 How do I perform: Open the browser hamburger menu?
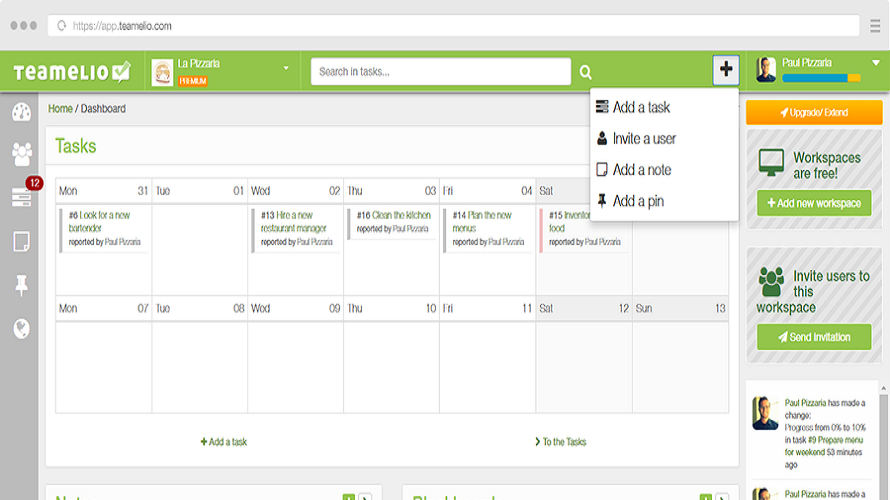click(x=875, y=26)
